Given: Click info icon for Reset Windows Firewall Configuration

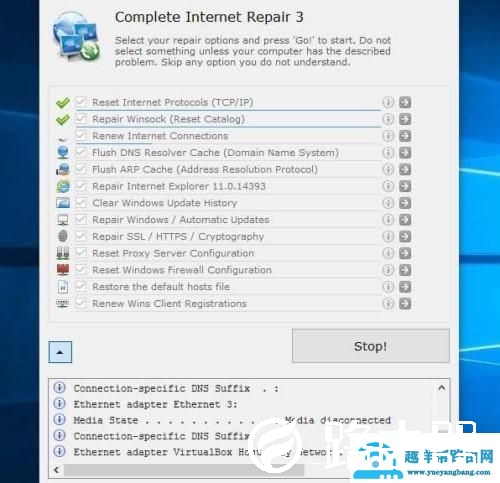Looking at the screenshot, I should point(388,270).
